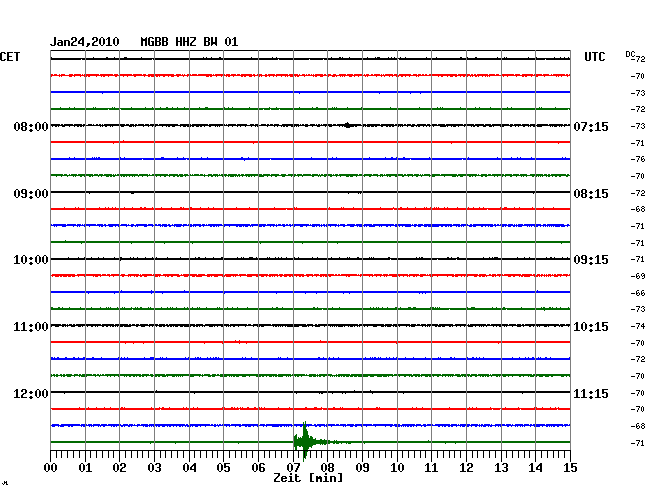The image size is (650, 494).
Task: Select the 09:00 CET row label
Action: 31,194
